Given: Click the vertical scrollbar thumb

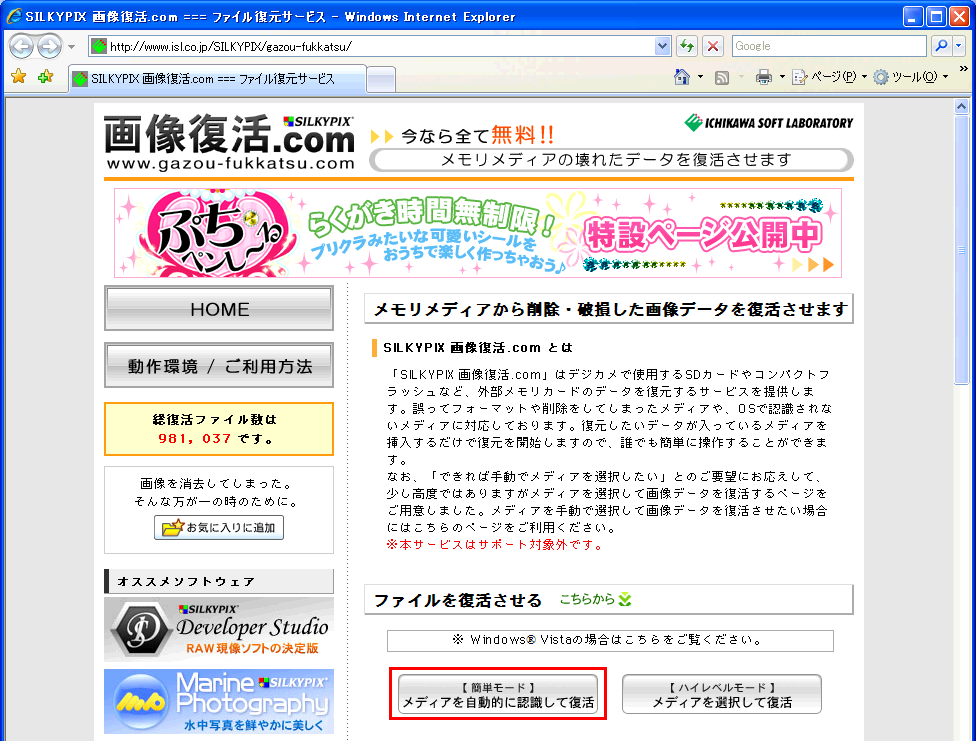Looking at the screenshot, I should pyautogui.click(x=961, y=250).
